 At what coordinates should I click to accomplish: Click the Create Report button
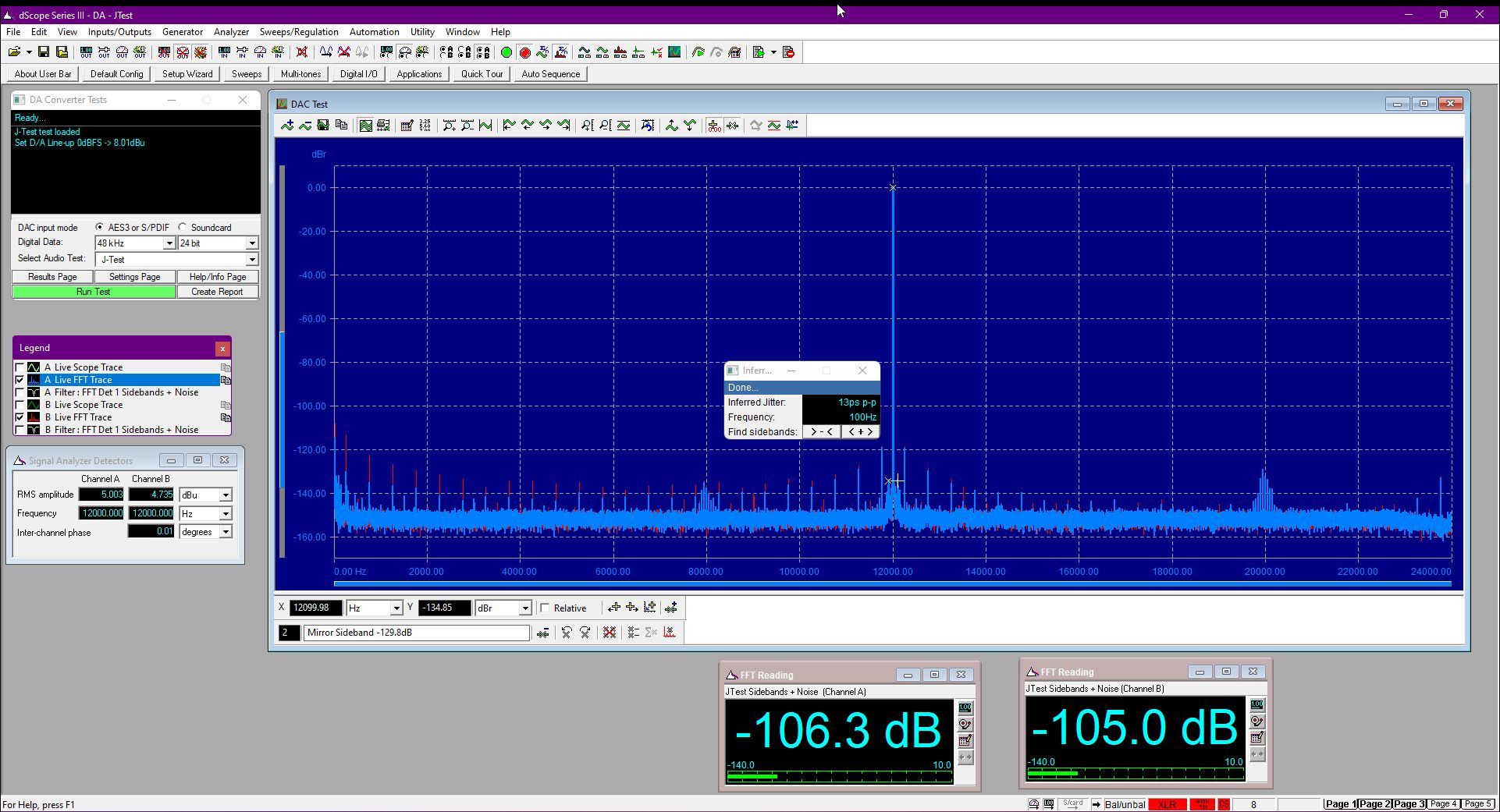217,292
